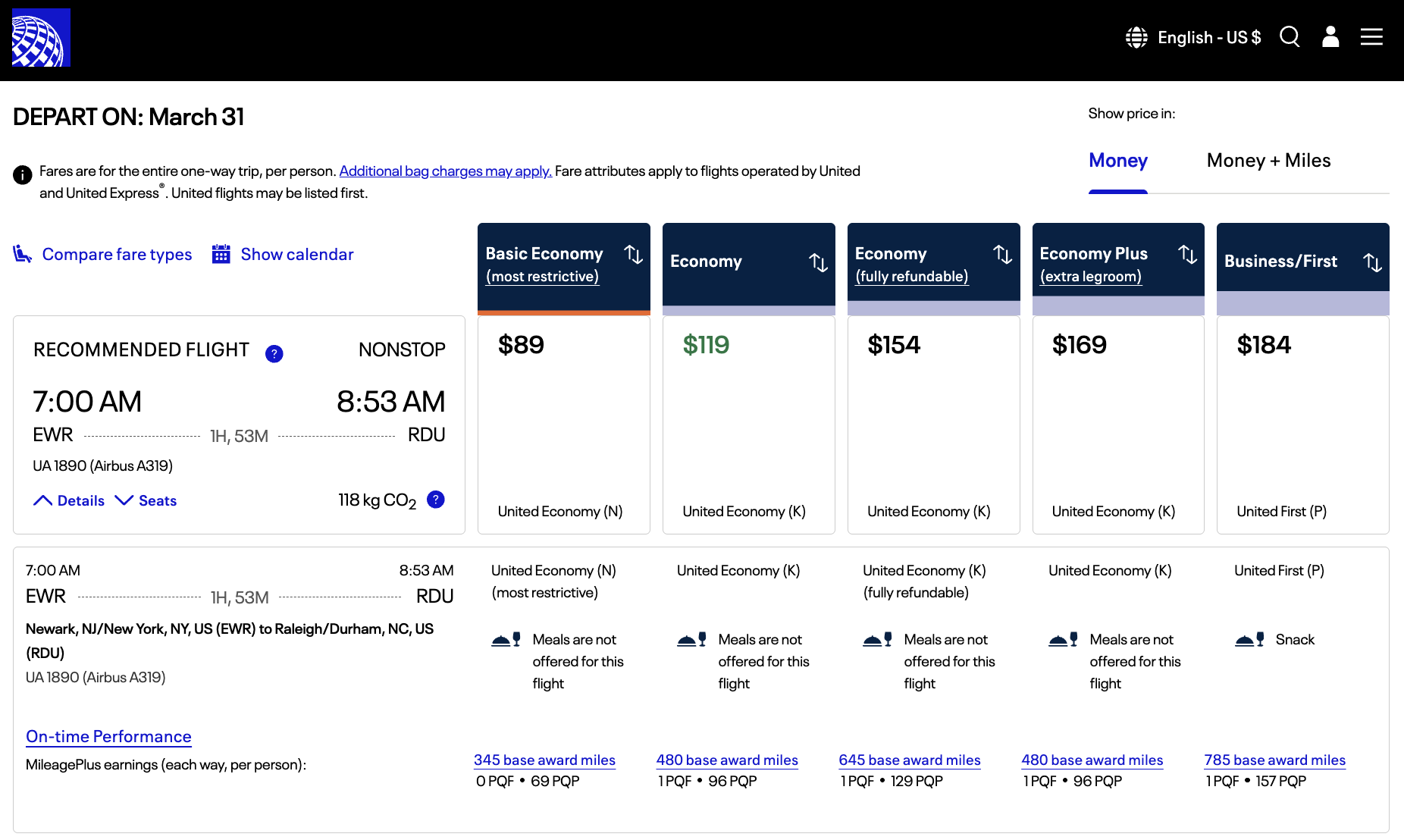This screenshot has height=840, width=1404.
Task: Open 480 base award miles under Economy (K)
Action: pyautogui.click(x=727, y=760)
